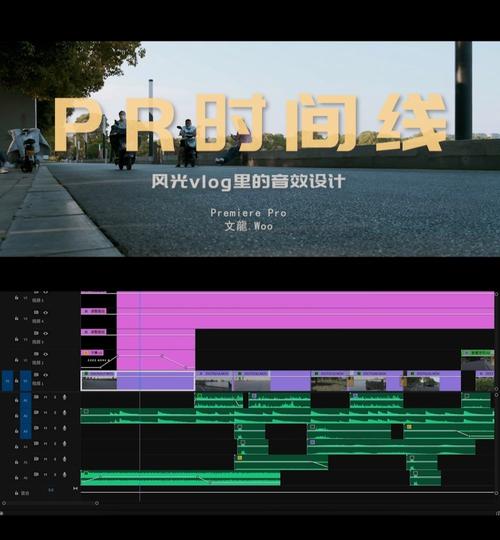500x540 pixels.
Task: Toggle sync lock on audio track A2
Action: click(x=36, y=412)
